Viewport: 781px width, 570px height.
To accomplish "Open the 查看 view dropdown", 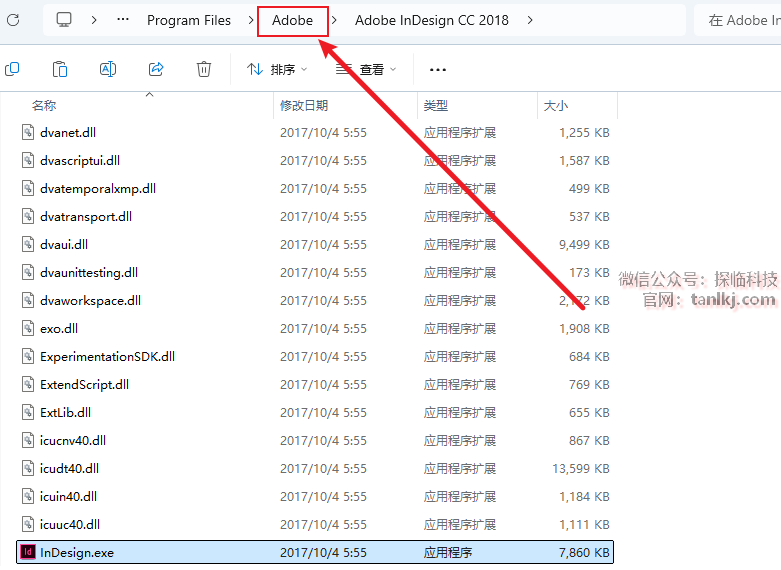I will (366, 70).
